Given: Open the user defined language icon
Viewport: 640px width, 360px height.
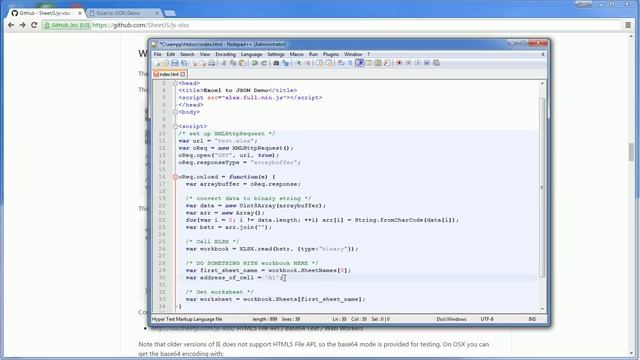Looking at the screenshot, I should coord(369,63).
